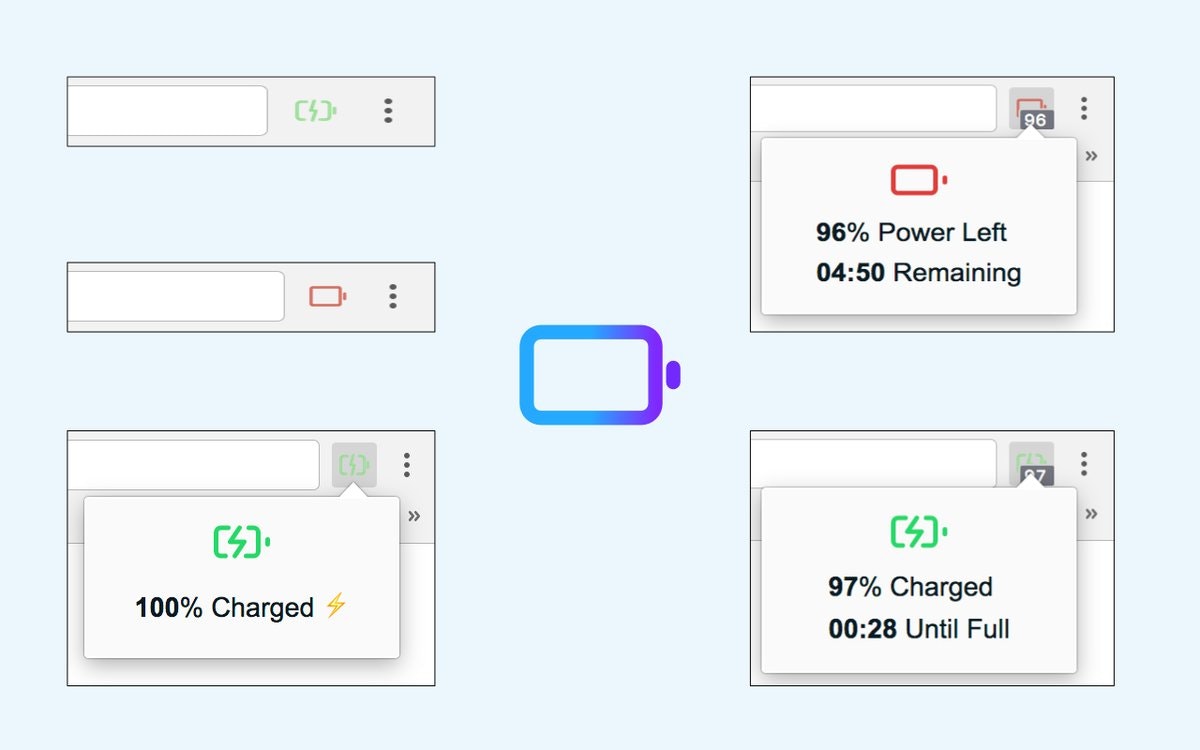Open the extension icon with 97 badge
Viewport: 1200px width, 750px height.
1033,463
